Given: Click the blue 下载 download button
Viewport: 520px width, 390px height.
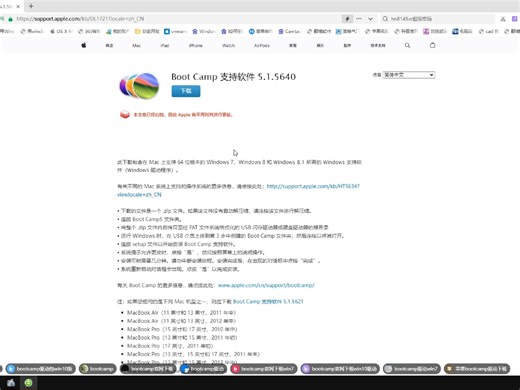Looking at the screenshot, I should coord(186,91).
